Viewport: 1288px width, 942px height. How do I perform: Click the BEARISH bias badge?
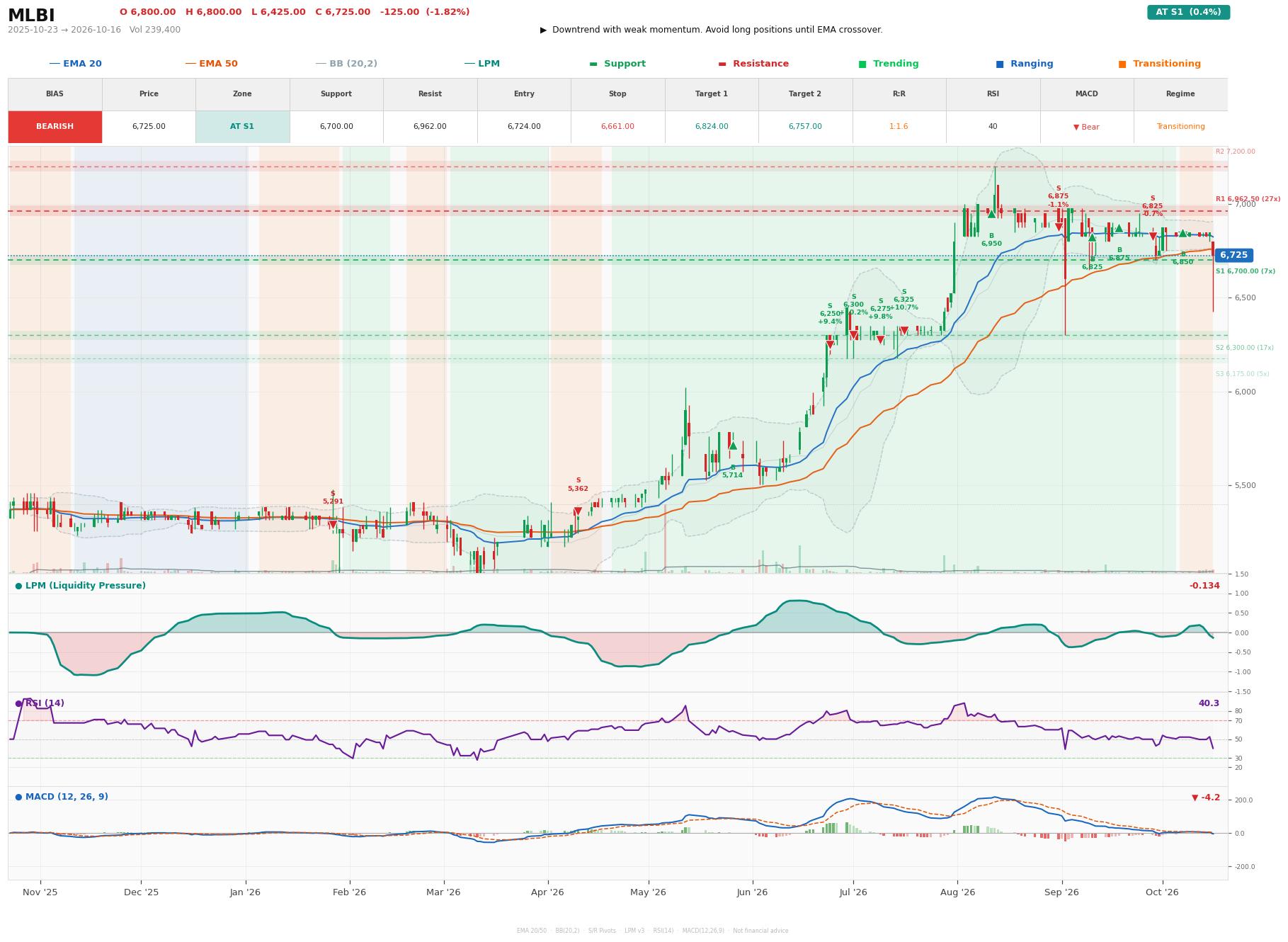(55, 127)
